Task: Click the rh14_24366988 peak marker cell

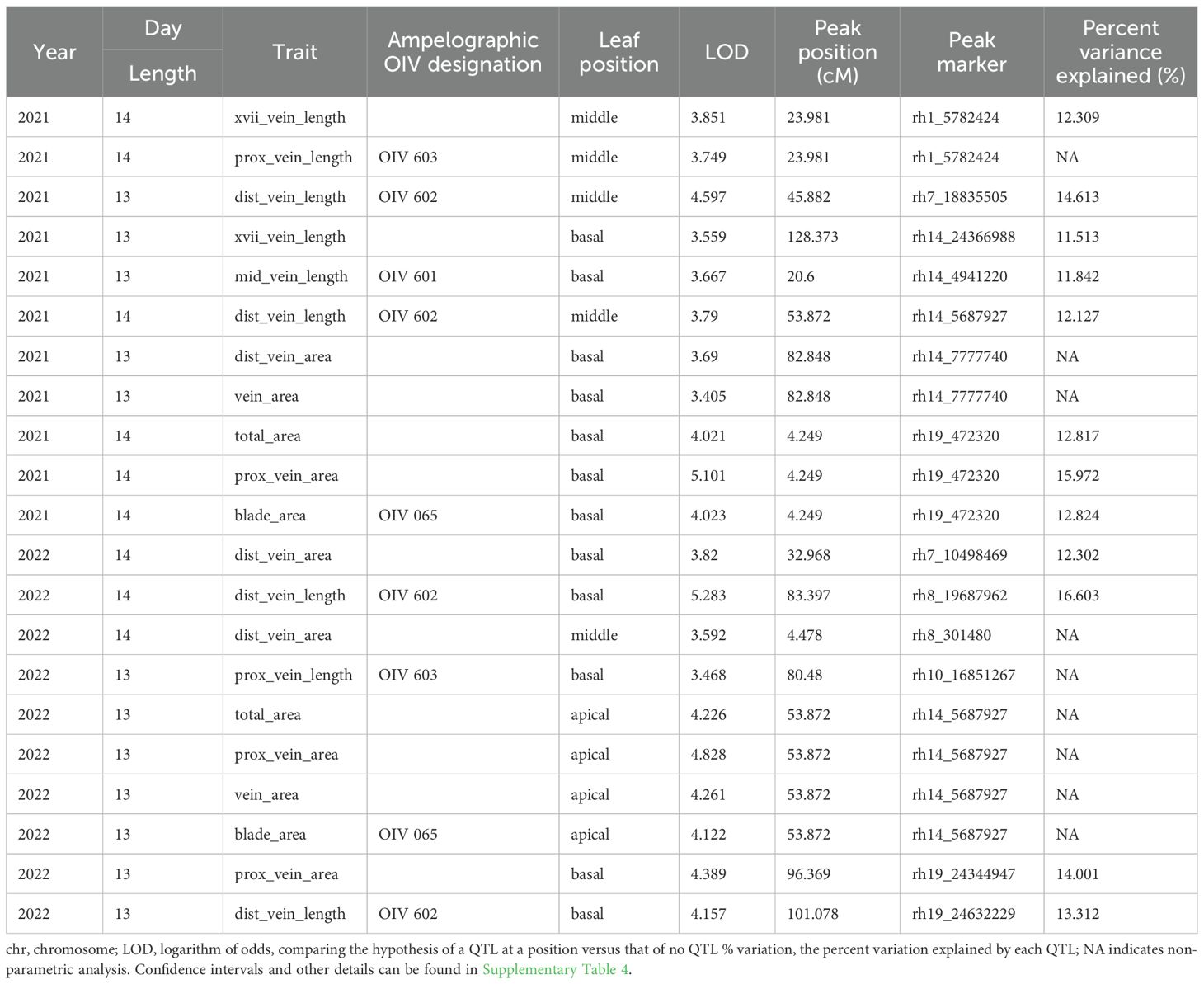Action: coord(963,237)
